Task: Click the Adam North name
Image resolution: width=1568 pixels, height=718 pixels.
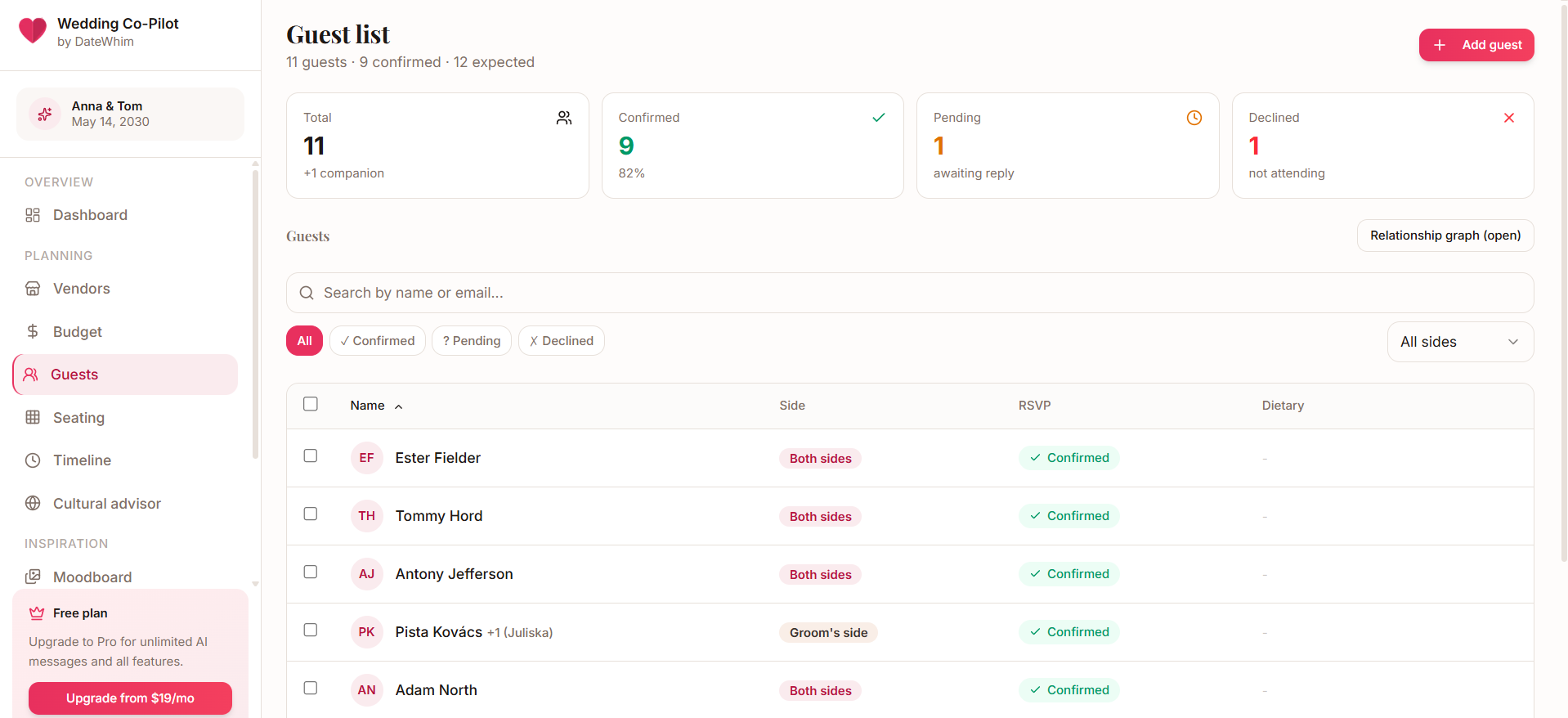Action: pyautogui.click(x=437, y=690)
